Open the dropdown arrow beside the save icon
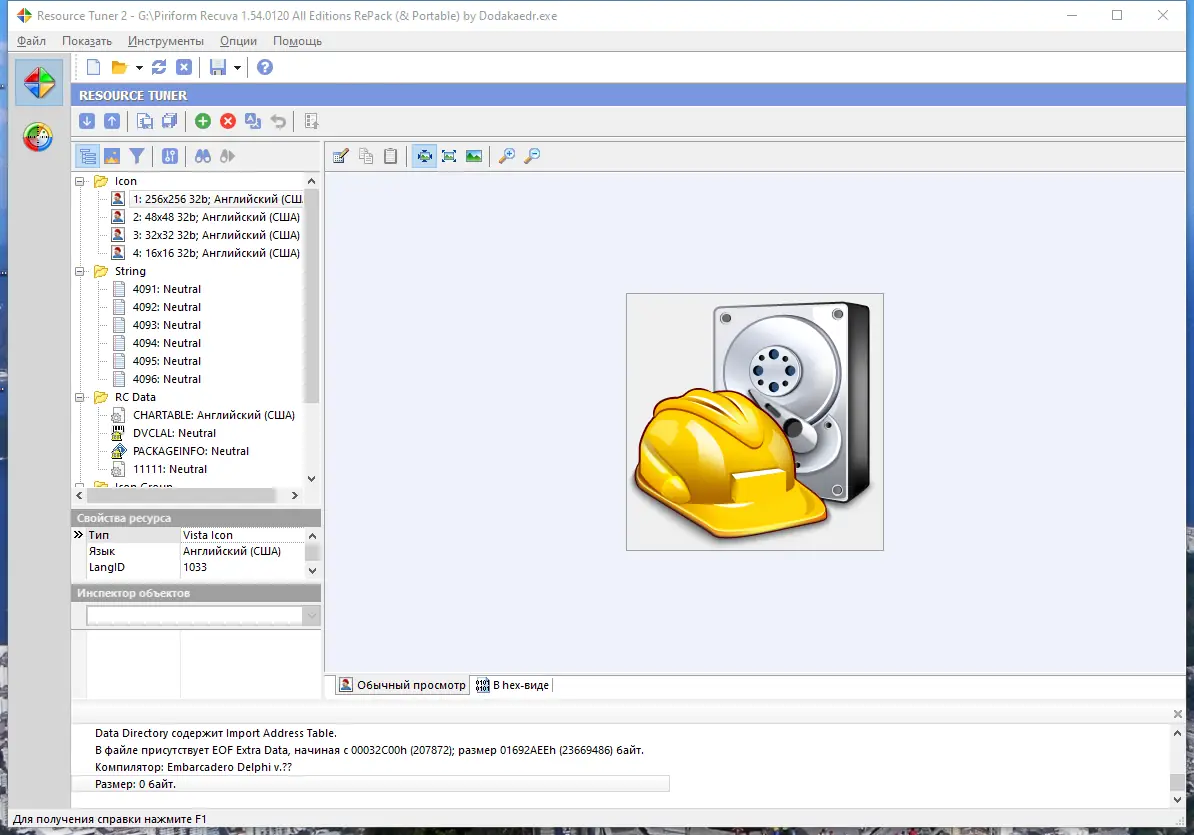Screen dimensions: 1194x835 237,68
